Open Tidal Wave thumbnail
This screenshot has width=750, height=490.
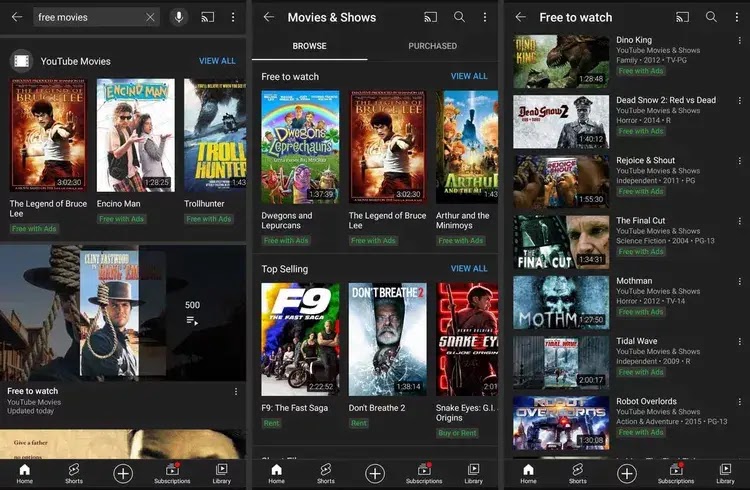561,362
